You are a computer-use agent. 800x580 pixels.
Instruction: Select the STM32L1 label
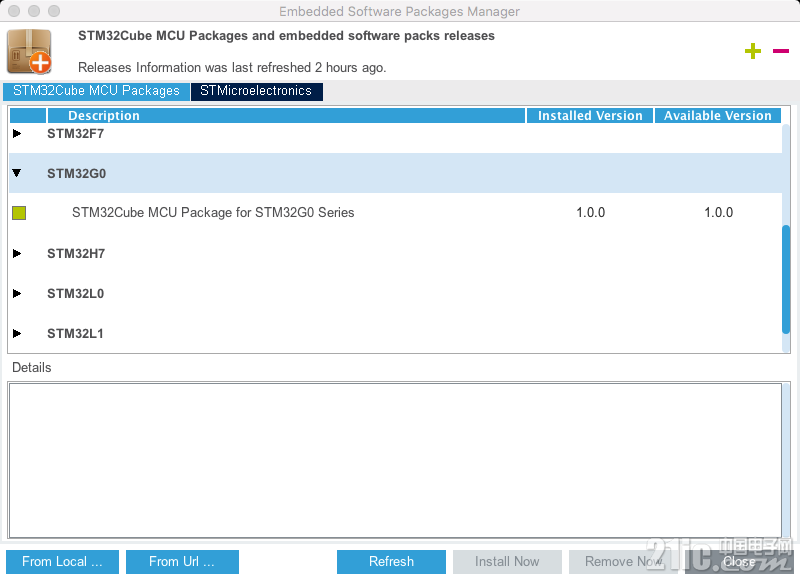(x=75, y=334)
